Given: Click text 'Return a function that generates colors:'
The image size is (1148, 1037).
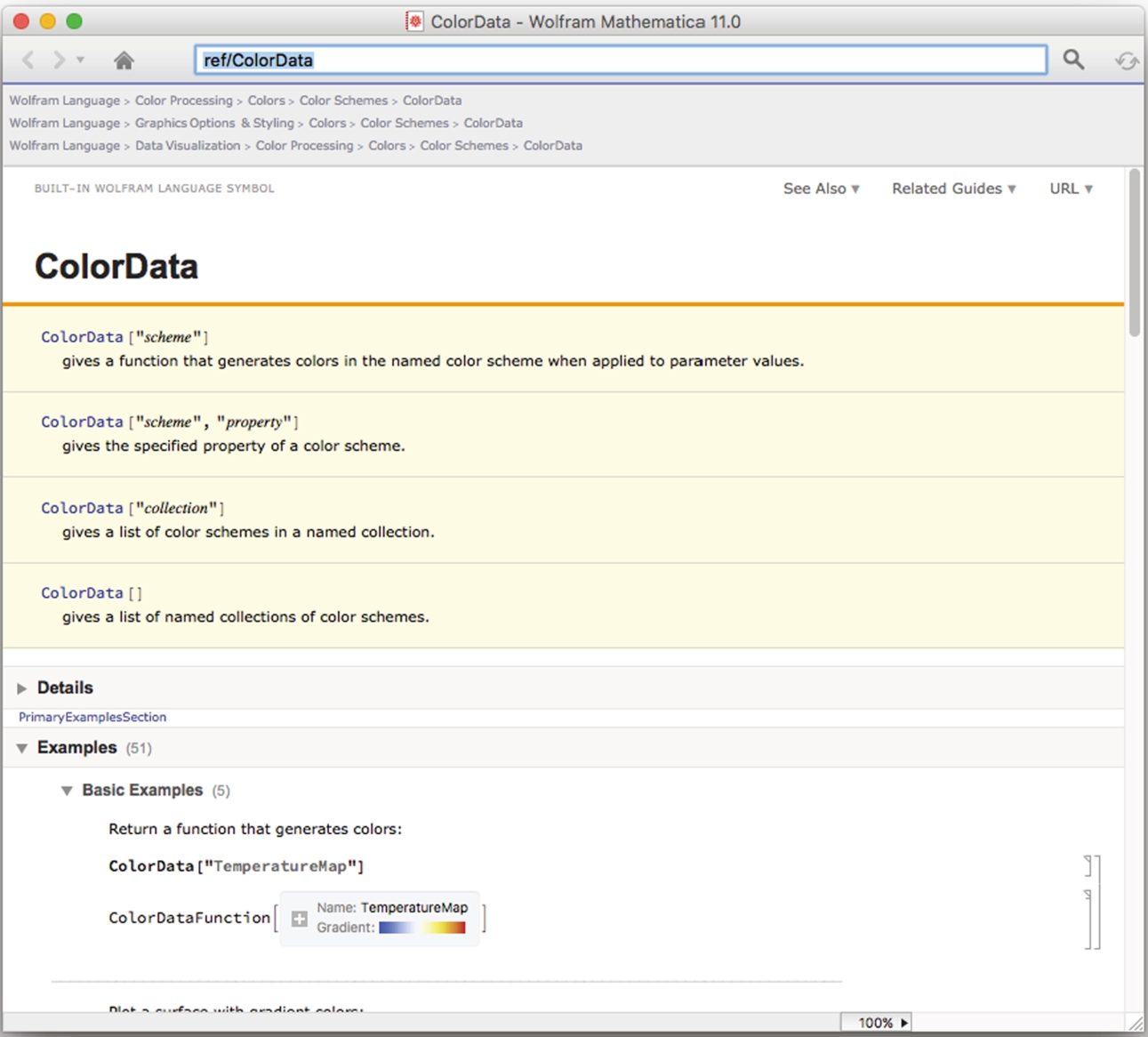Looking at the screenshot, I should pos(255,829).
